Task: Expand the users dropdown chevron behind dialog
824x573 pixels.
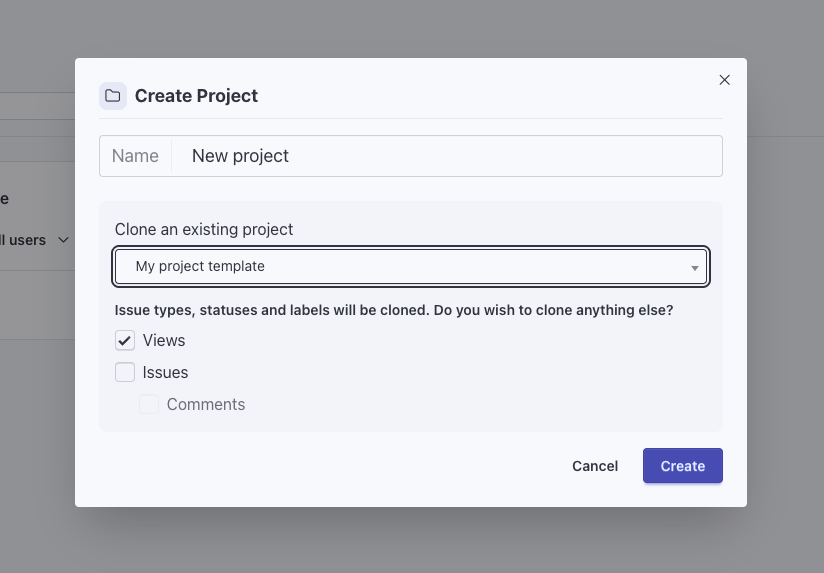Action: (x=63, y=240)
